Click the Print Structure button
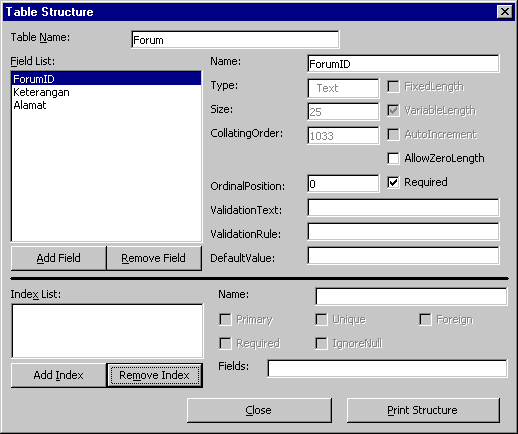 pyautogui.click(x=423, y=410)
